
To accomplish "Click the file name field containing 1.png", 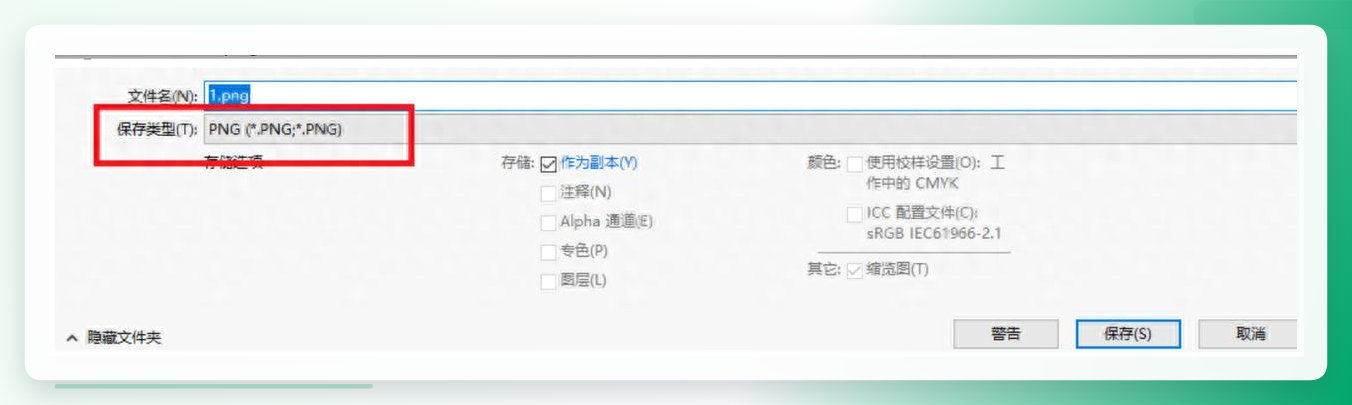I will tap(750, 95).
